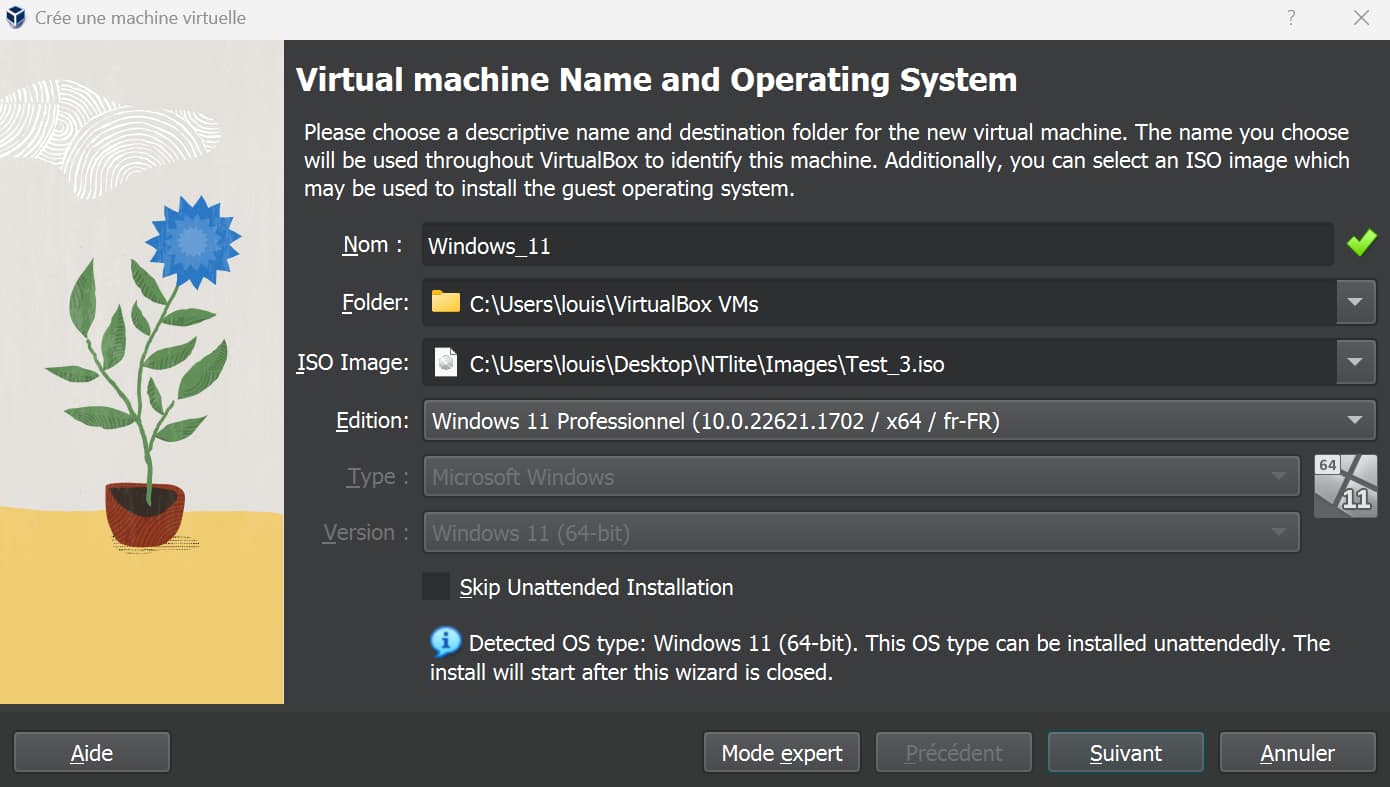
Task: Open the ISO Image dropdown
Action: click(1356, 362)
